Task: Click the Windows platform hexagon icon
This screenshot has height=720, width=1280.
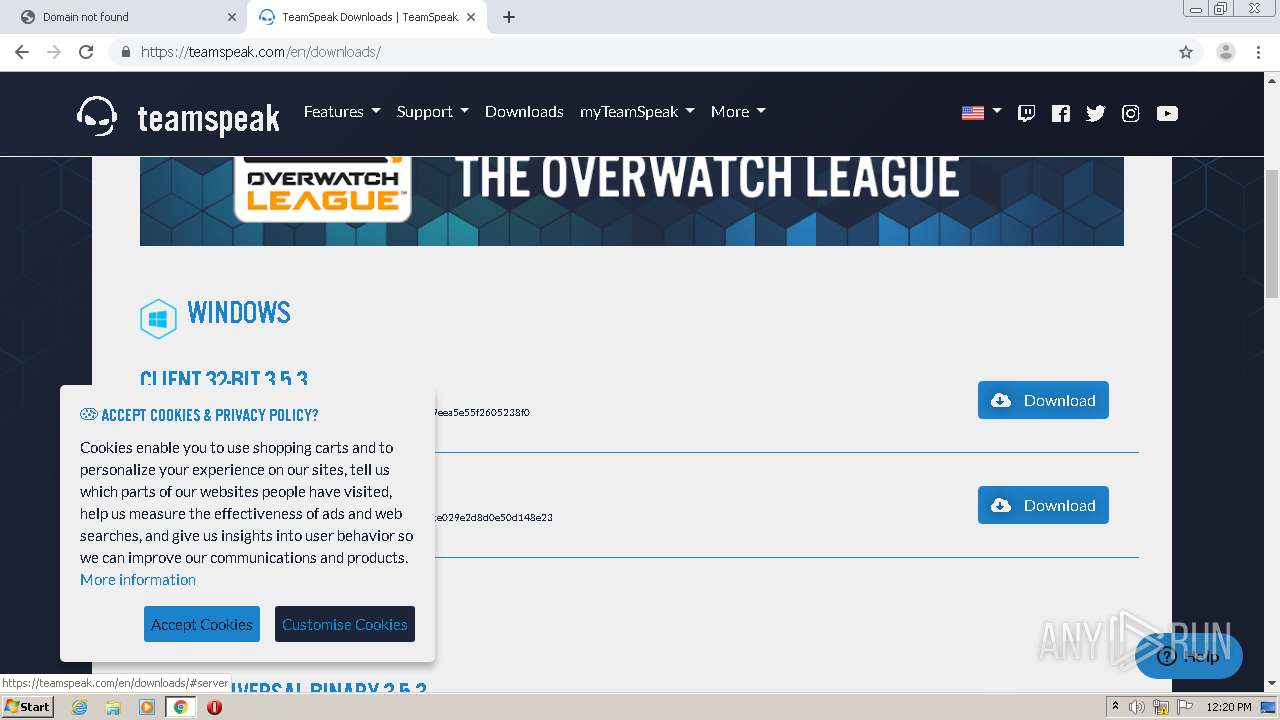Action: [158, 319]
